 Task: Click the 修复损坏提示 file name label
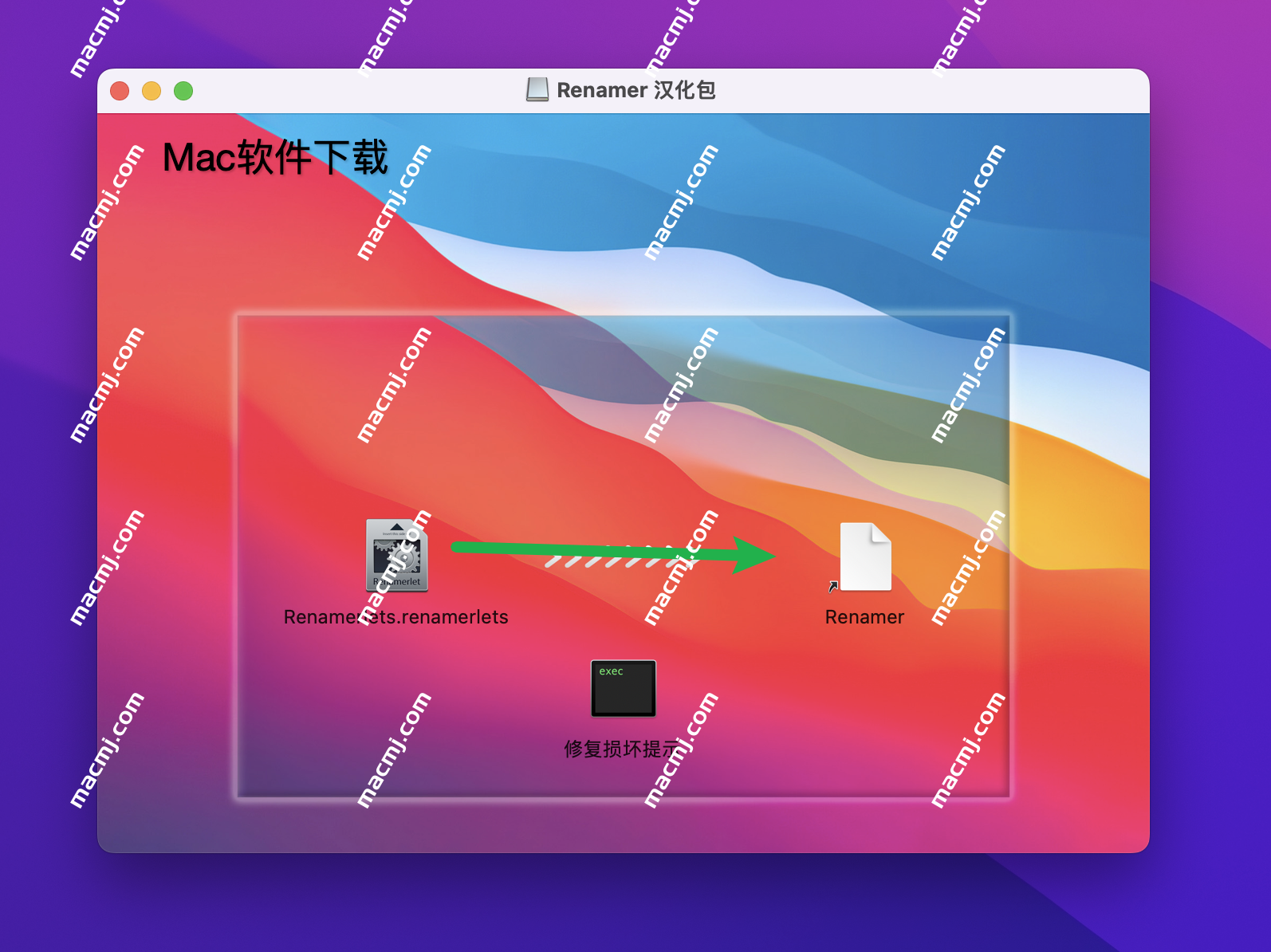[x=623, y=749]
